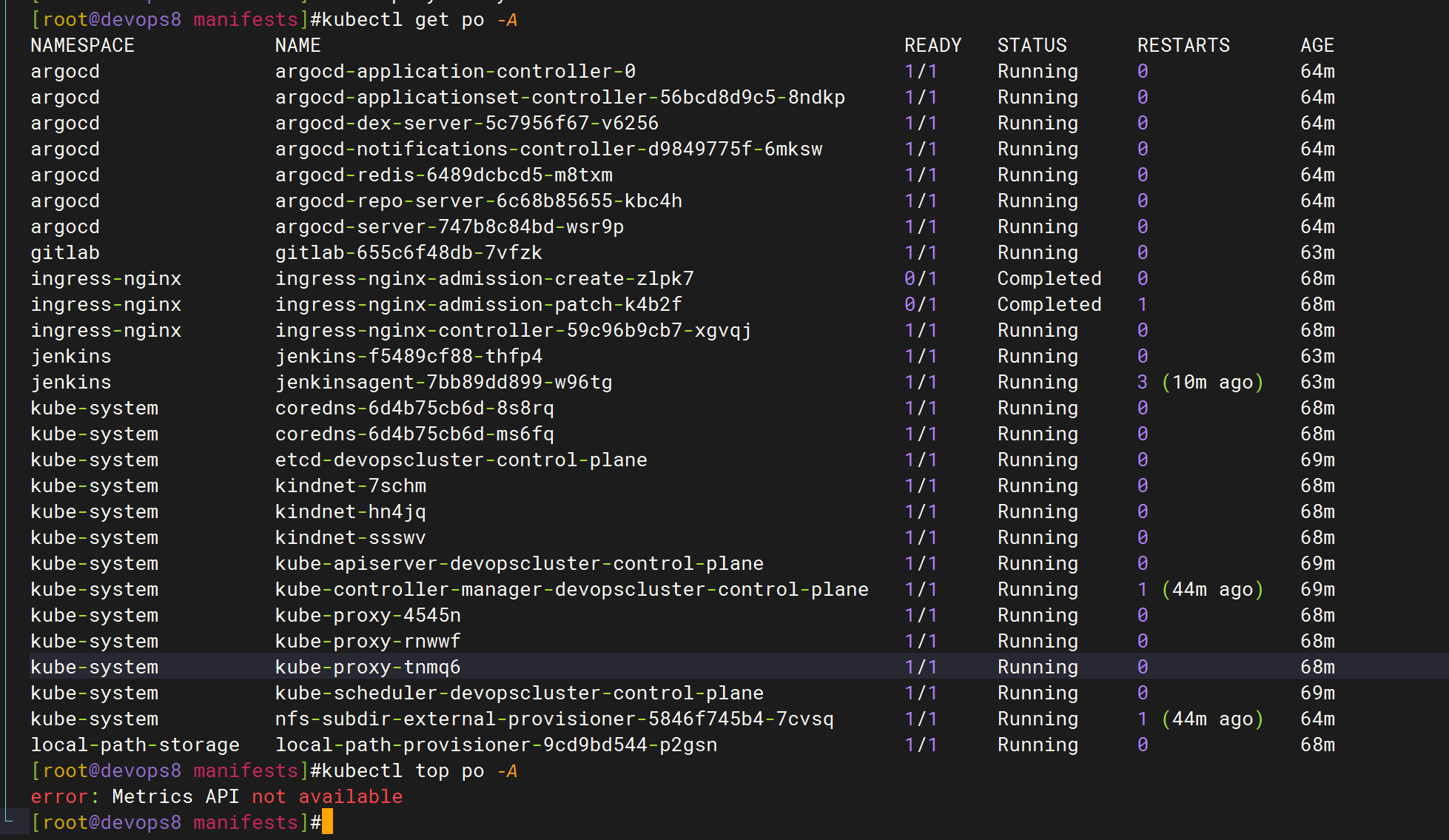Click the 63m age for gitlab pod
The image size is (1449, 840).
pyautogui.click(x=1318, y=252)
